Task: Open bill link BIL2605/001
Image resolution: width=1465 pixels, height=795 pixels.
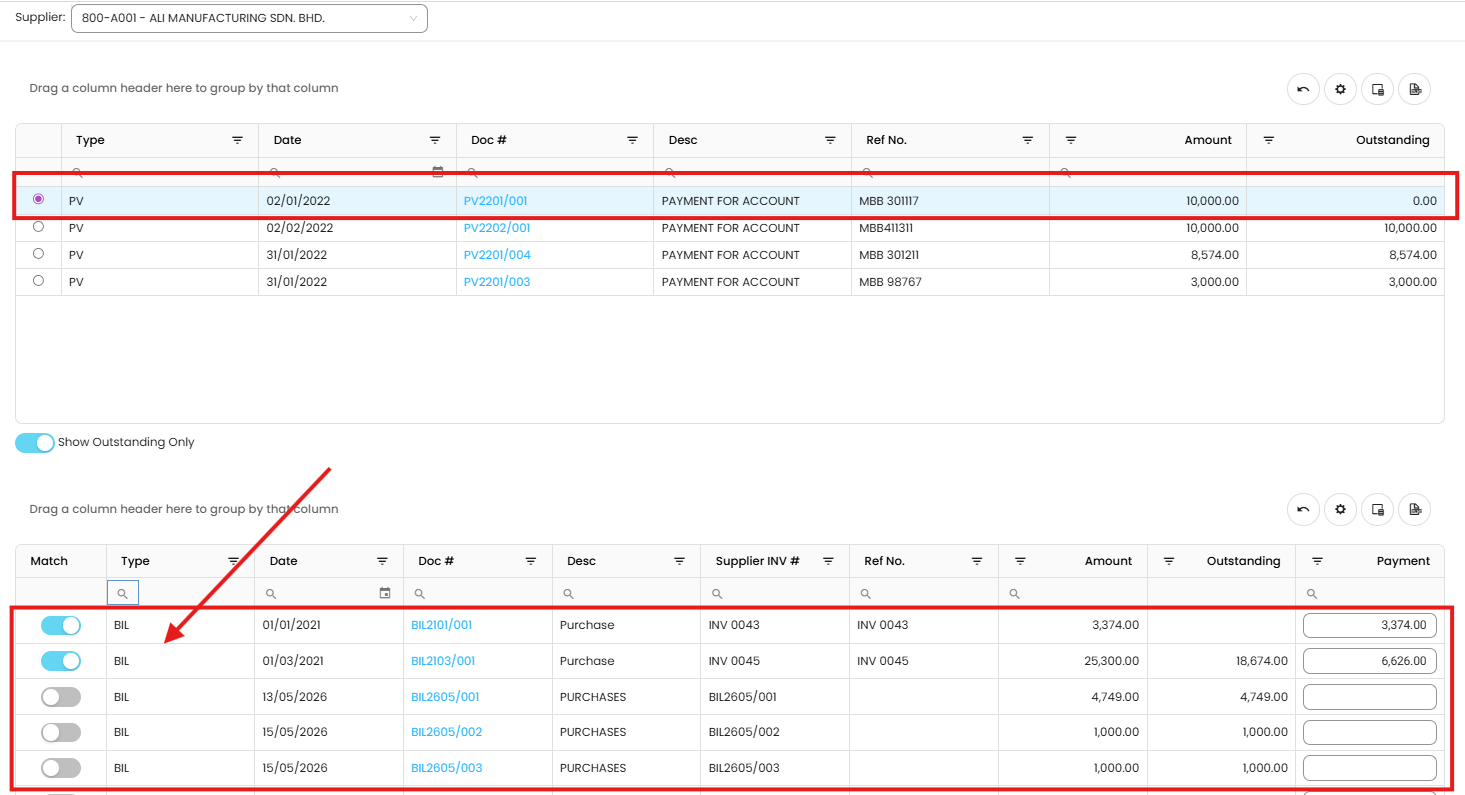Action: click(445, 697)
